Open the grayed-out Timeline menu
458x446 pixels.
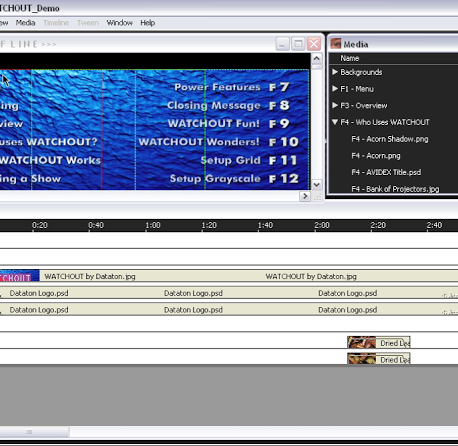[56, 23]
